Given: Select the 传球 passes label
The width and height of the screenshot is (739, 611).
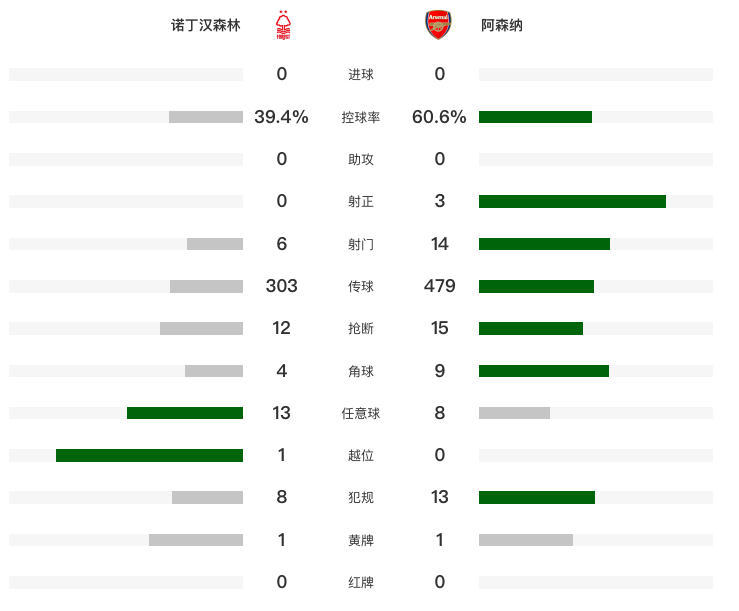Looking at the screenshot, I should [x=361, y=286].
